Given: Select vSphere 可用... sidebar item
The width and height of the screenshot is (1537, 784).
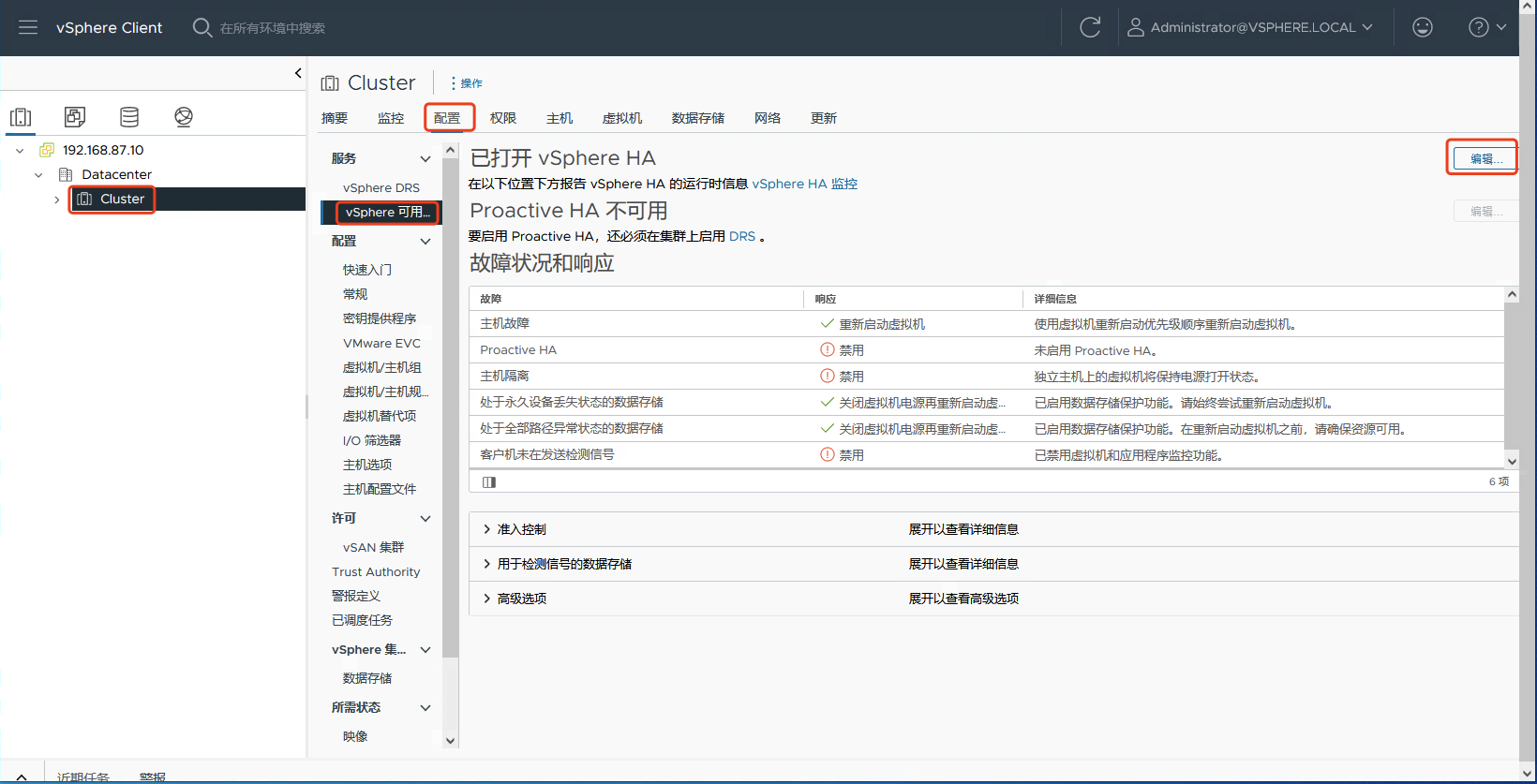Looking at the screenshot, I should click(388, 213).
